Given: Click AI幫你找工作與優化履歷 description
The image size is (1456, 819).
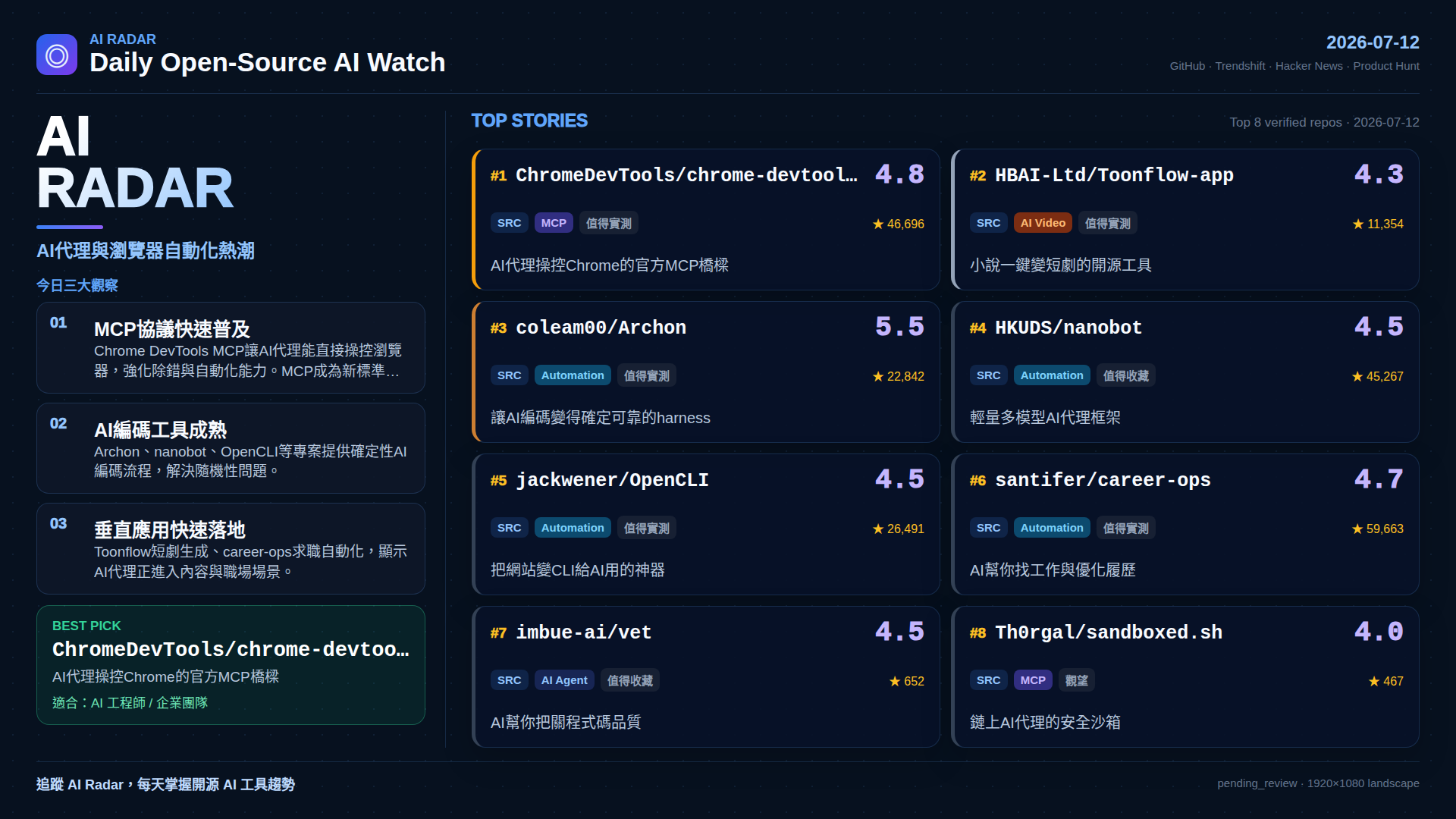Looking at the screenshot, I should coord(1053,570).
